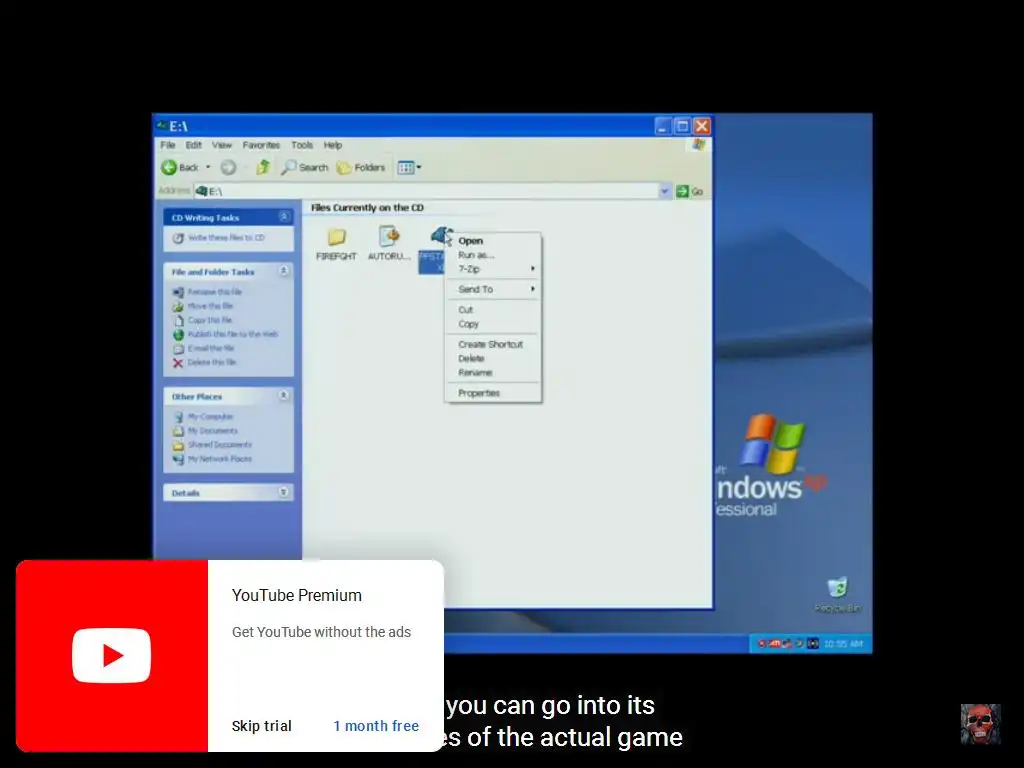Open the Back history dropdown arrow
Viewport: 1024px width, 768px height.
208,168
